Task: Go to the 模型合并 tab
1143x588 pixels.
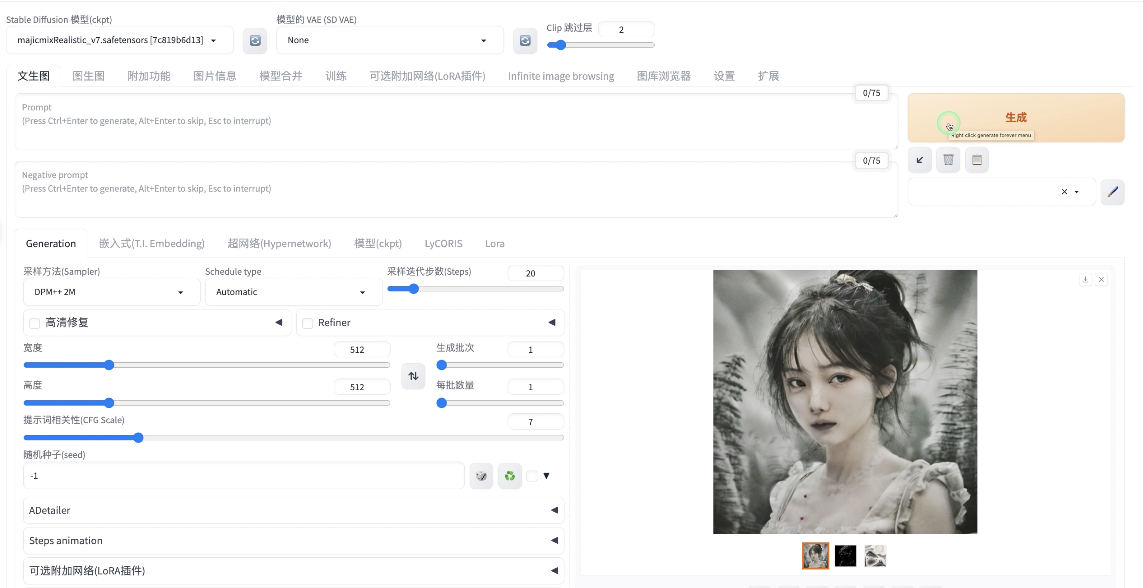Action: (281, 76)
